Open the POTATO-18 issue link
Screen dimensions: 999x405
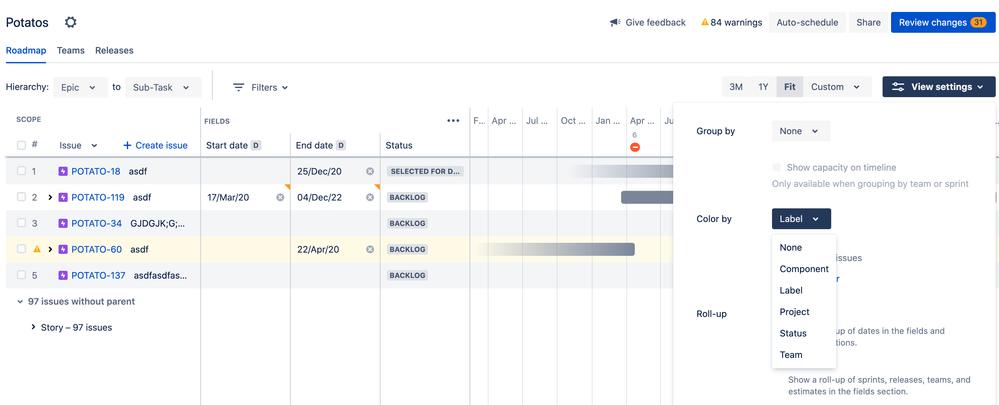coord(96,171)
